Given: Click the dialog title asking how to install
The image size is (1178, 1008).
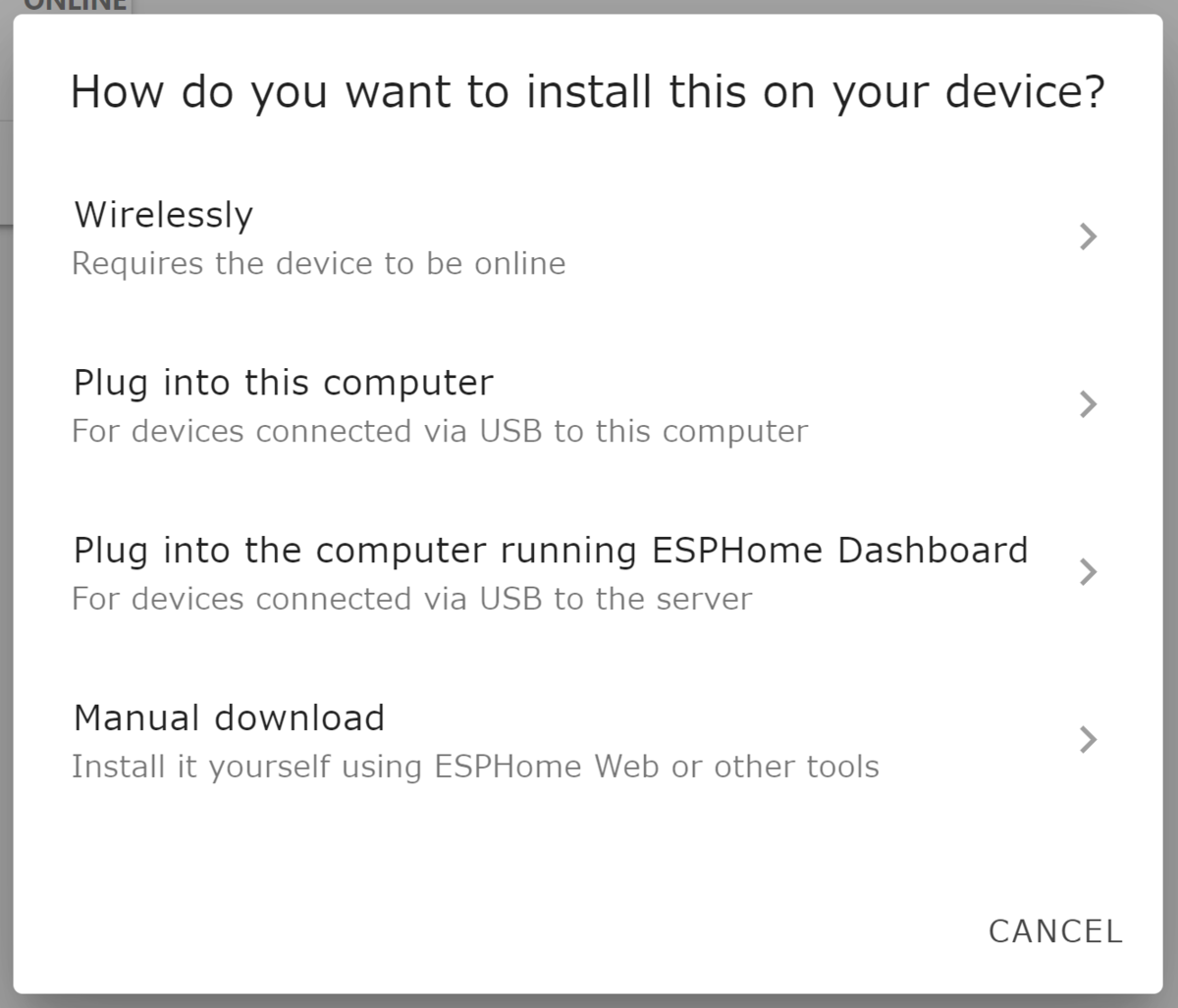Looking at the screenshot, I should tap(587, 91).
